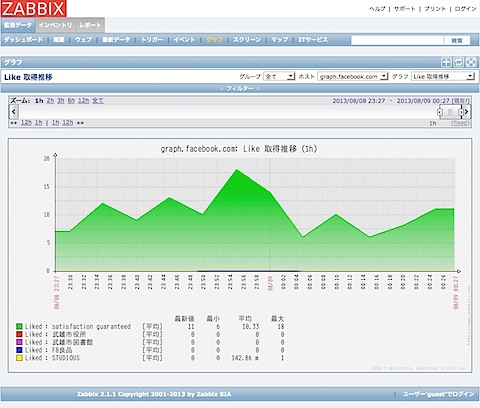Click the right arrow of timeline scrollbar

pos(466,112)
